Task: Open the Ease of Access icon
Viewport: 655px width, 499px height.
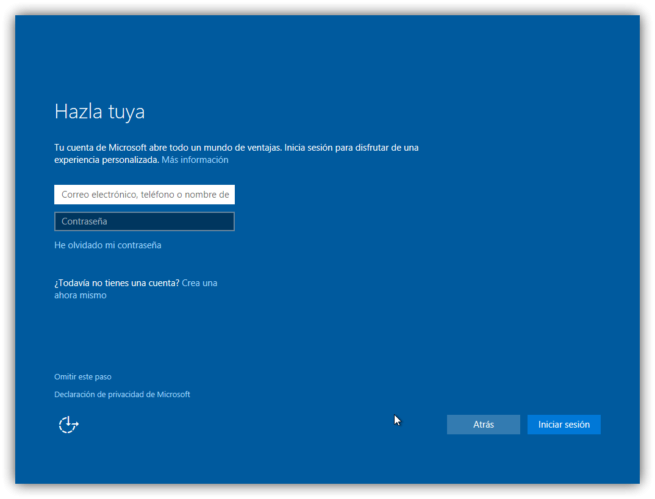Action: 68,425
